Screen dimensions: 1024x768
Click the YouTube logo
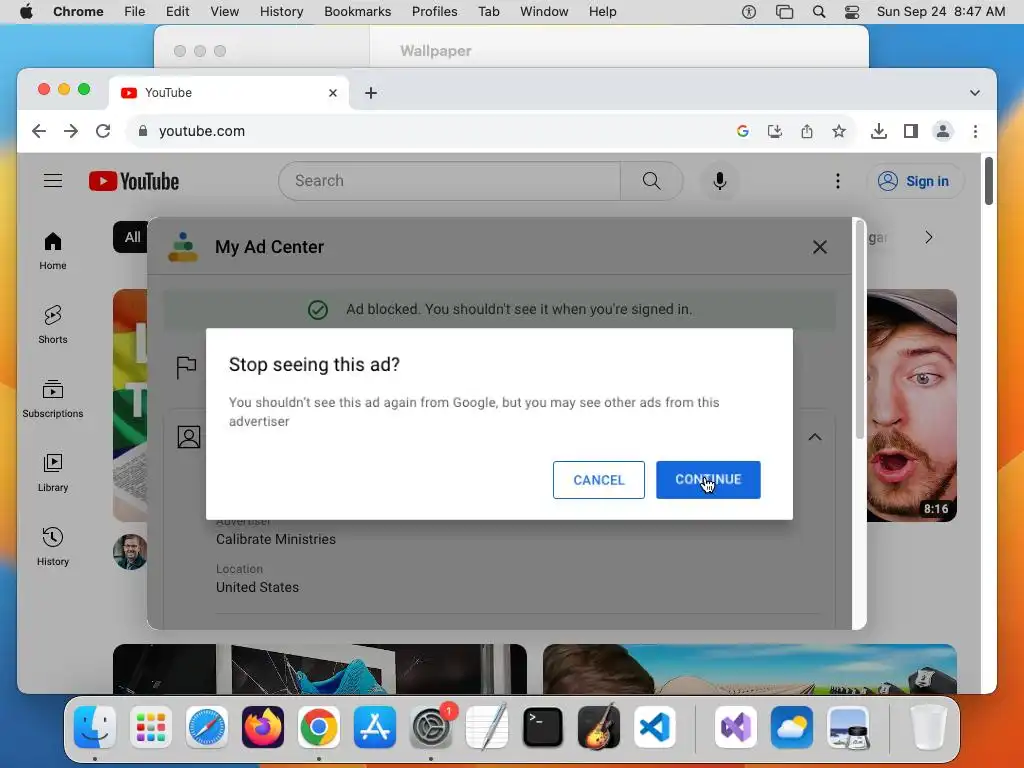134,181
